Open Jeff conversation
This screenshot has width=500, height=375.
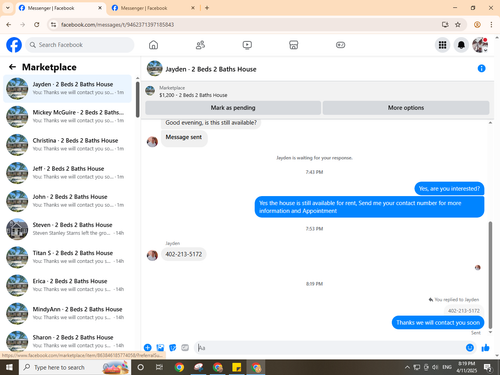tap(67, 173)
